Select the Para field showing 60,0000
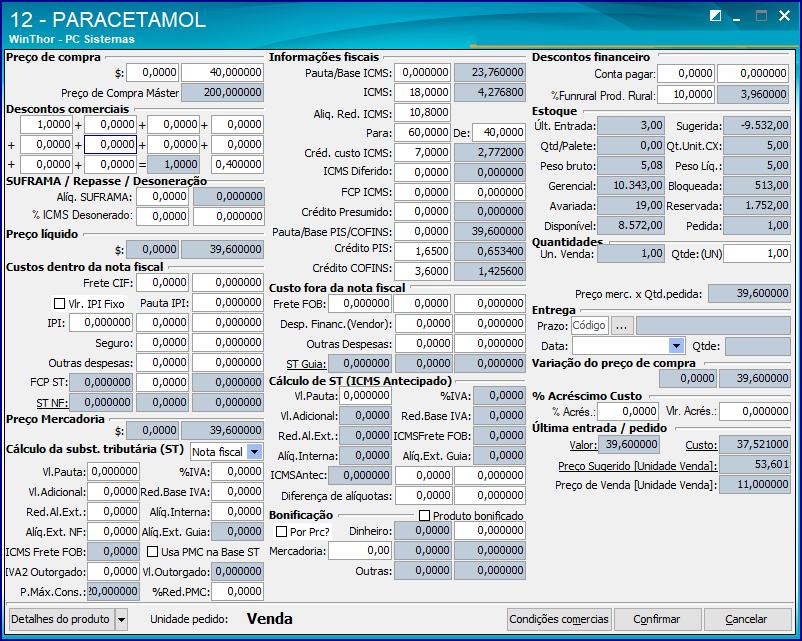Screen dimensions: 802x641 [x=422, y=132]
